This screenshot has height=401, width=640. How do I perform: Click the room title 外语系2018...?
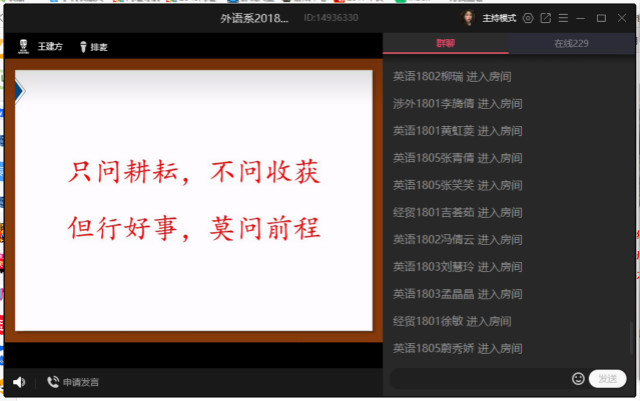(x=254, y=18)
